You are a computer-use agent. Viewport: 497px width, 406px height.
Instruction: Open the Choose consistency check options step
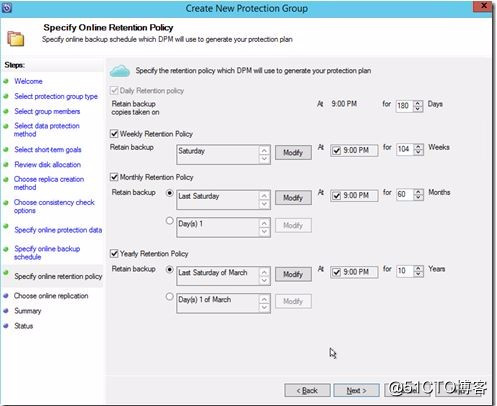click(x=54, y=206)
